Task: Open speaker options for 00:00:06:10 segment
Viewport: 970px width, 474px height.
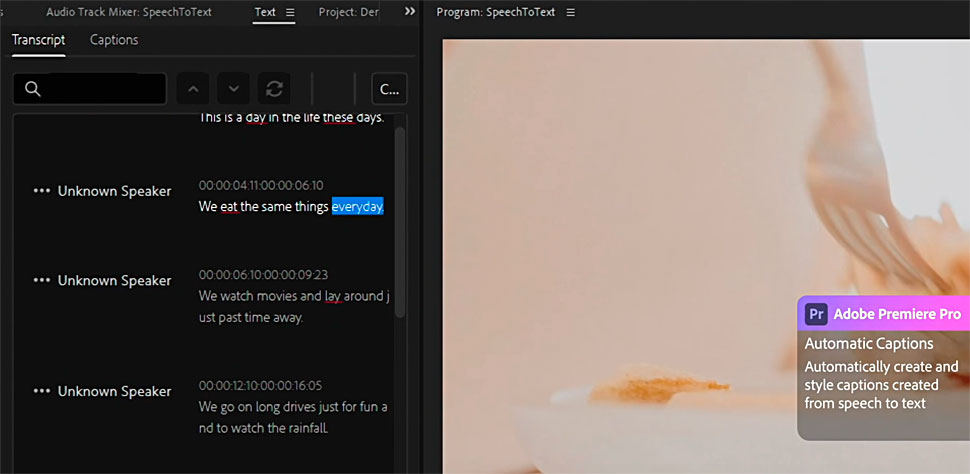Action: coord(41,280)
